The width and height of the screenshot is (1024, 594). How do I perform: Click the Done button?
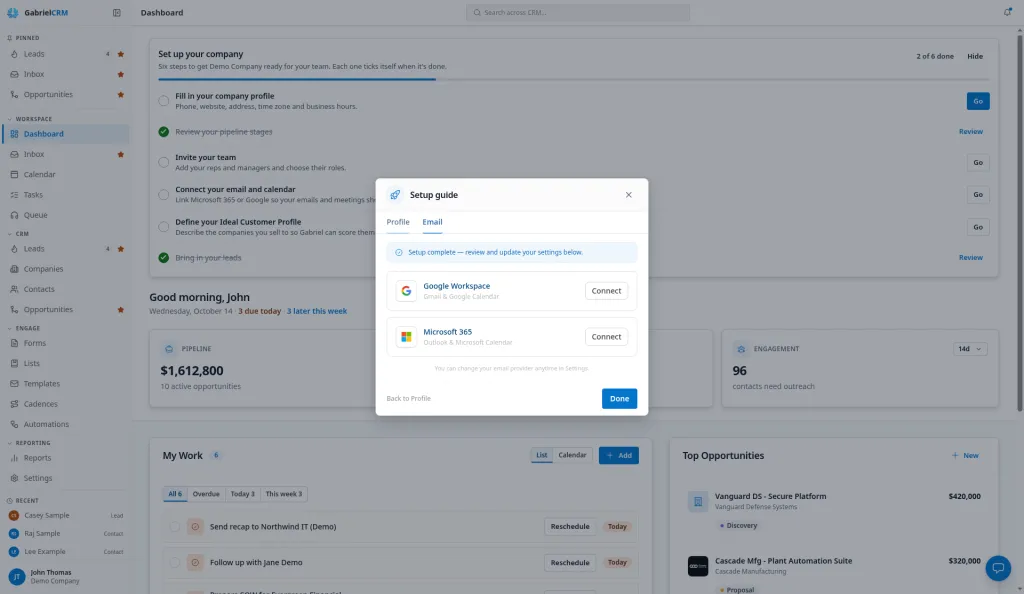click(619, 399)
